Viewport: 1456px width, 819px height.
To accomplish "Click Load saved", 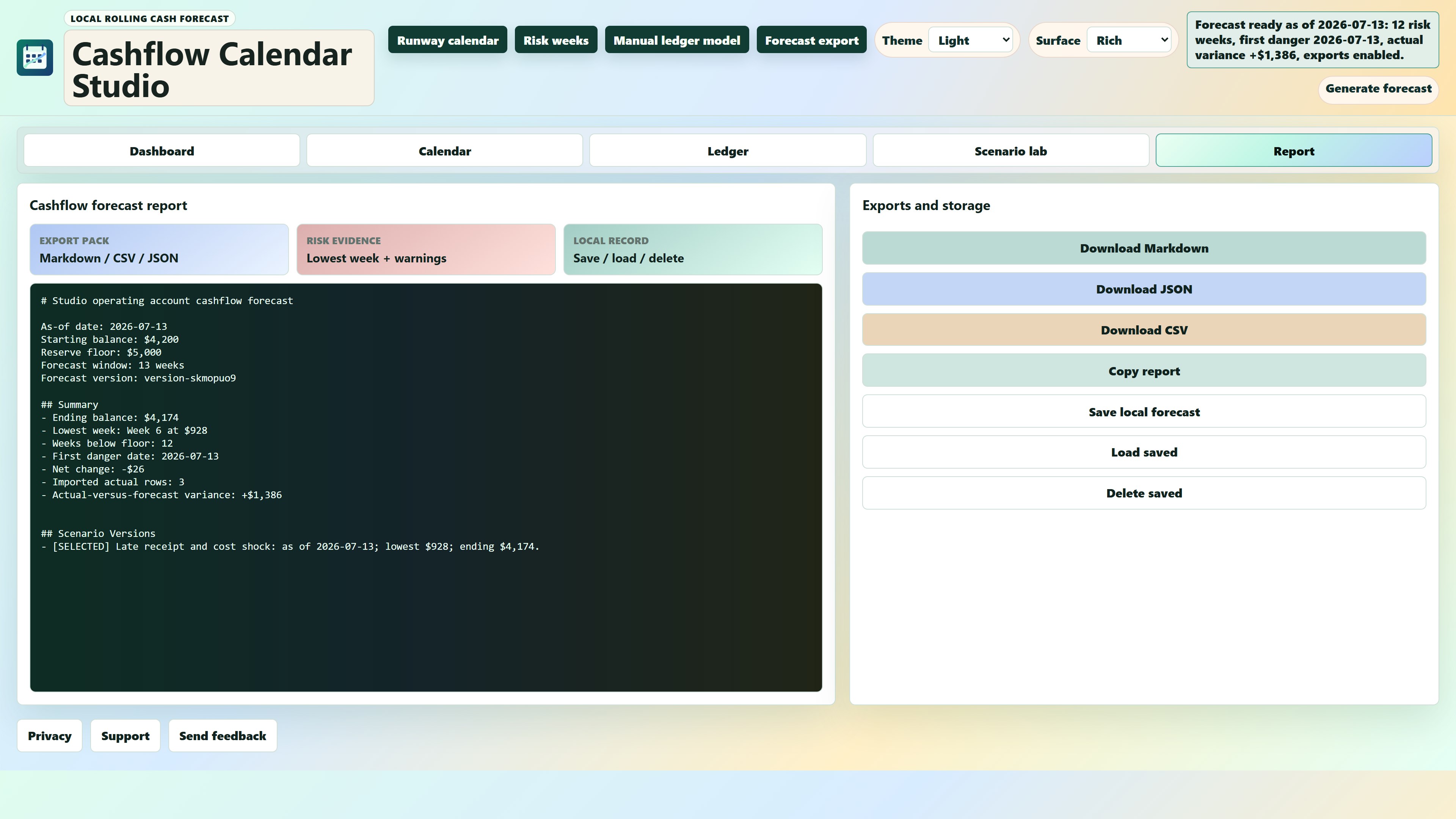I will pyautogui.click(x=1144, y=452).
